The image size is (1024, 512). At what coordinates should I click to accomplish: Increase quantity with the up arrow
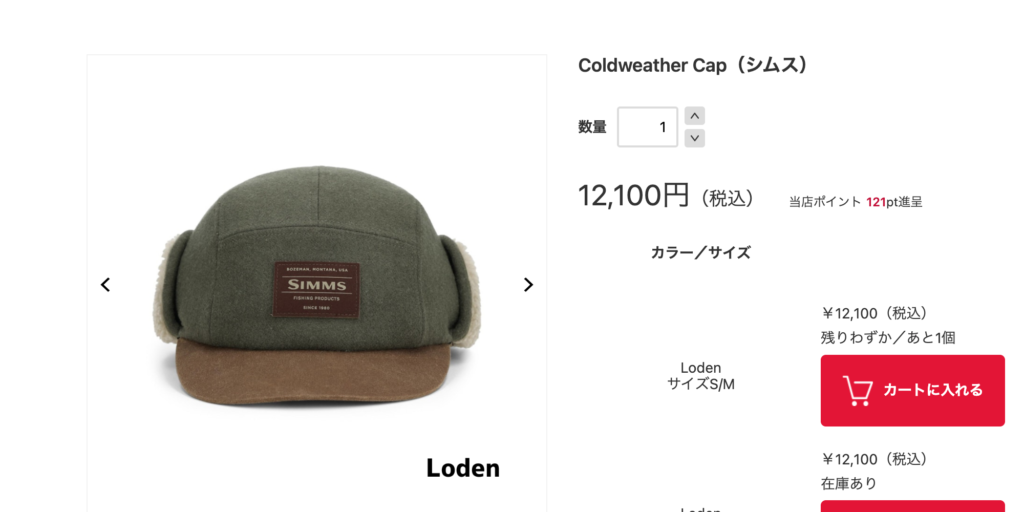[x=695, y=116]
